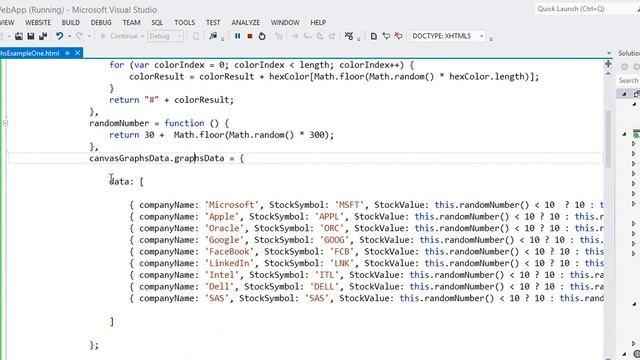Undo the last edit
This screenshot has height=360, width=640.
tap(60, 36)
